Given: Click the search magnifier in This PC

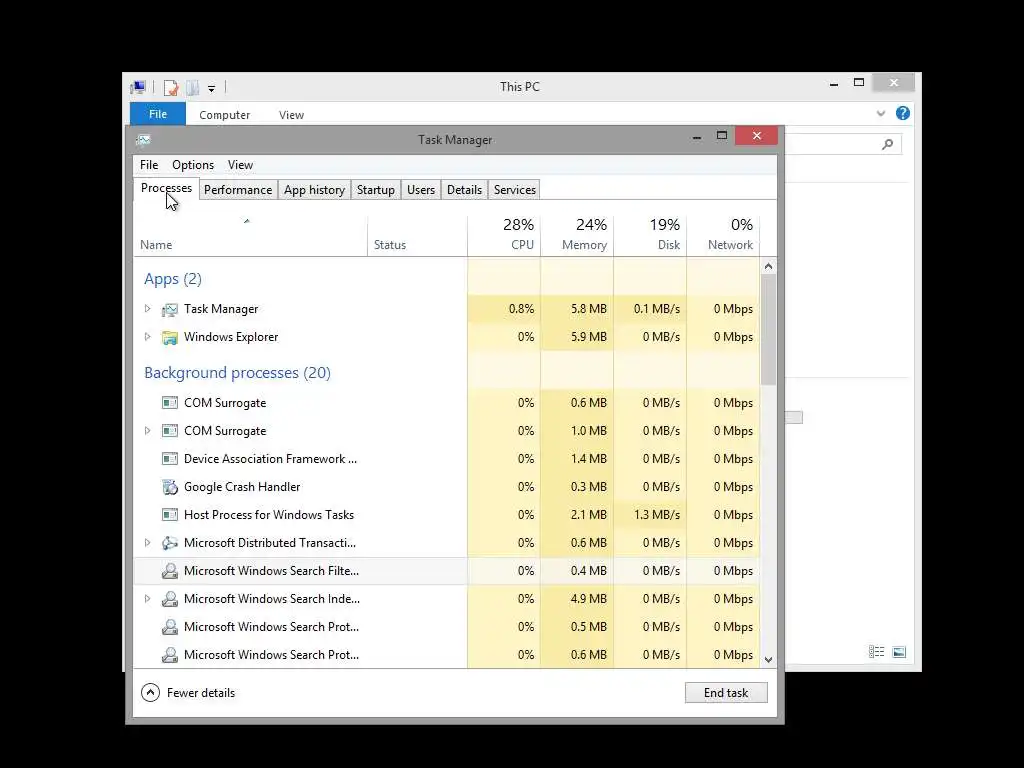Looking at the screenshot, I should tap(887, 144).
